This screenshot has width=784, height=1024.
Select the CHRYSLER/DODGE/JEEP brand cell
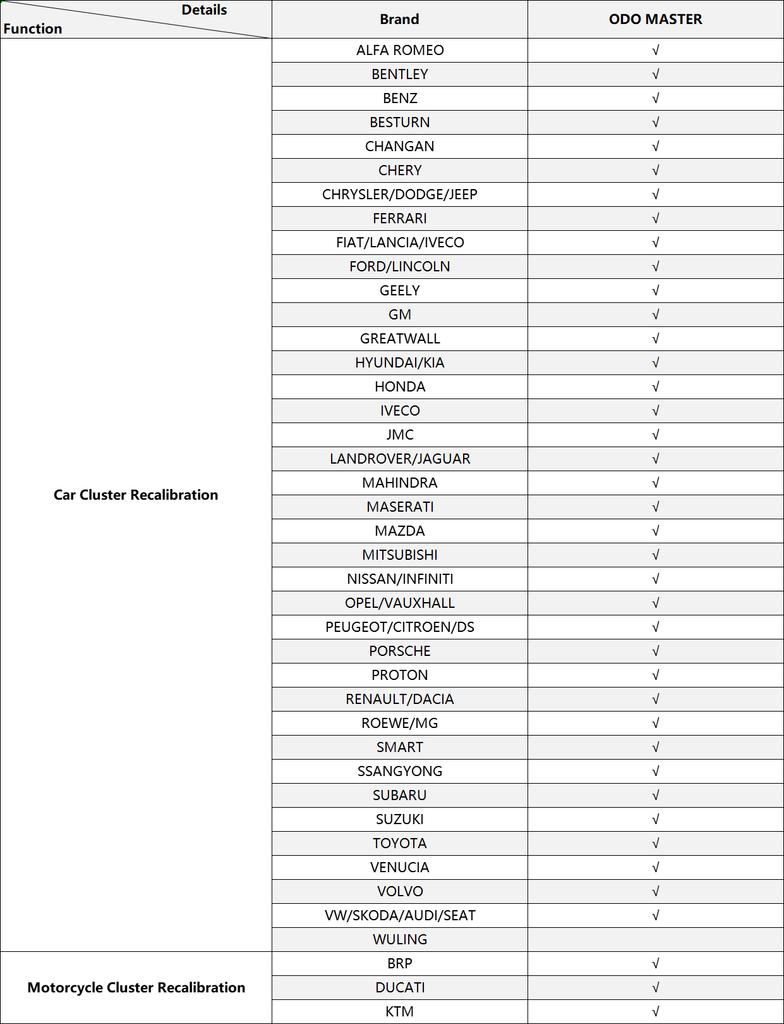click(x=400, y=194)
